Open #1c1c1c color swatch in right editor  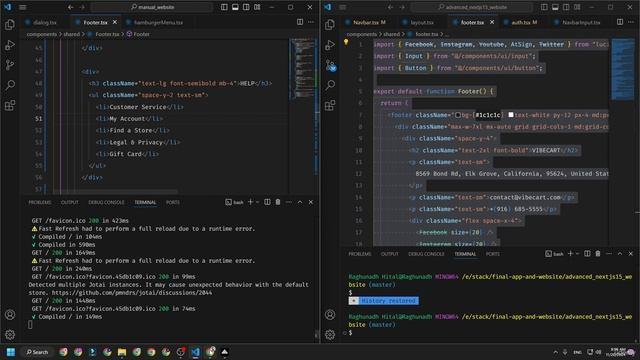point(458,115)
